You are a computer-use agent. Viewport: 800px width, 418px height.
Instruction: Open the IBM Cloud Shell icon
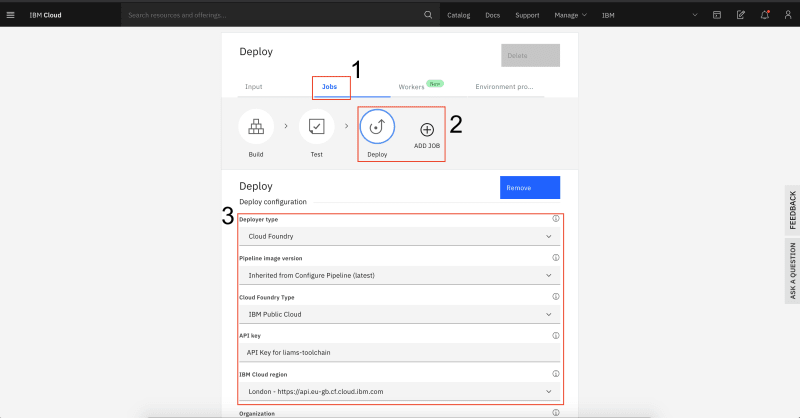pos(717,15)
